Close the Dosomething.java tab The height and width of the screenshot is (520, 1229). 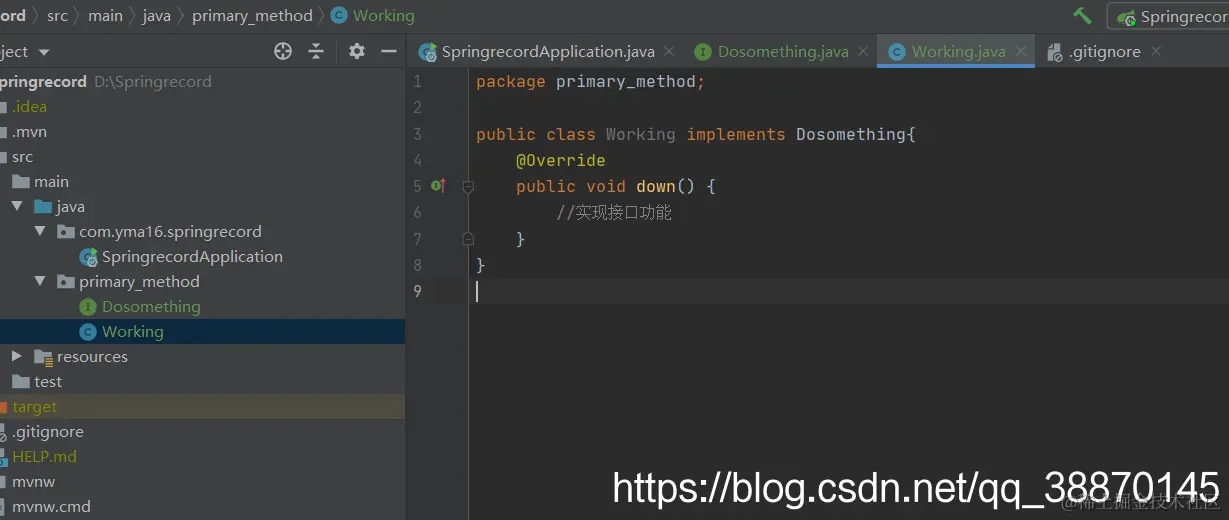pyautogui.click(x=863, y=51)
